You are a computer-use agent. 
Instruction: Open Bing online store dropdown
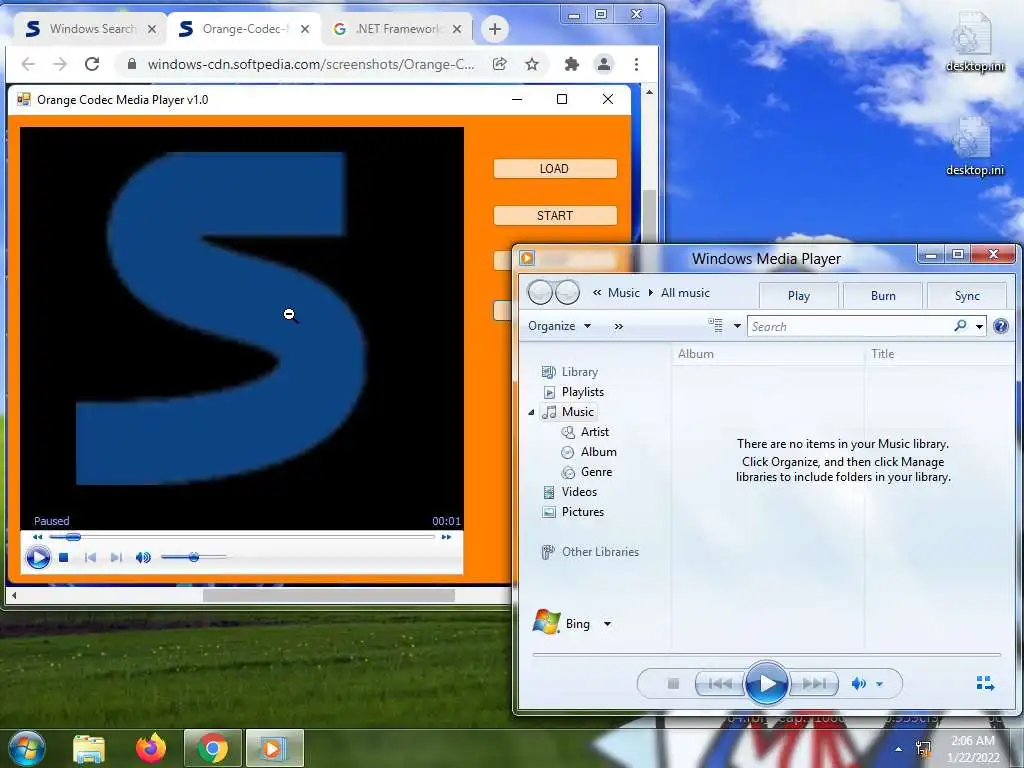[607, 624]
